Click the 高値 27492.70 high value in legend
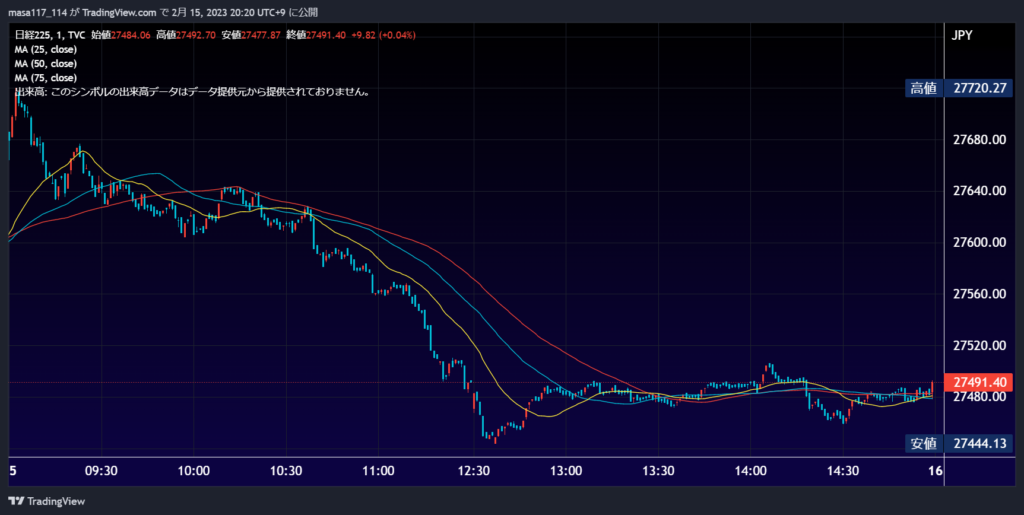This screenshot has height=515, width=1024. (186, 35)
